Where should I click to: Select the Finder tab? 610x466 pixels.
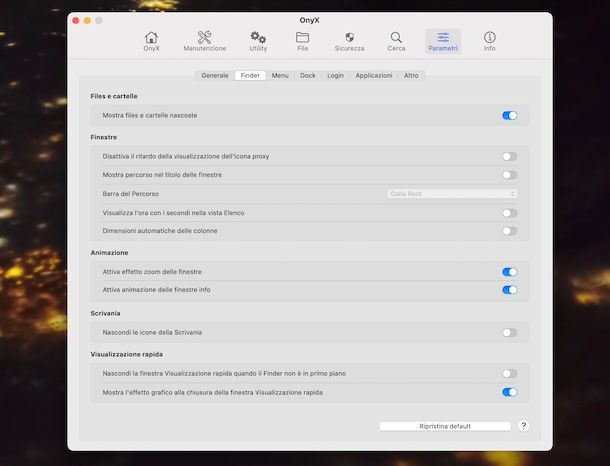click(x=250, y=75)
